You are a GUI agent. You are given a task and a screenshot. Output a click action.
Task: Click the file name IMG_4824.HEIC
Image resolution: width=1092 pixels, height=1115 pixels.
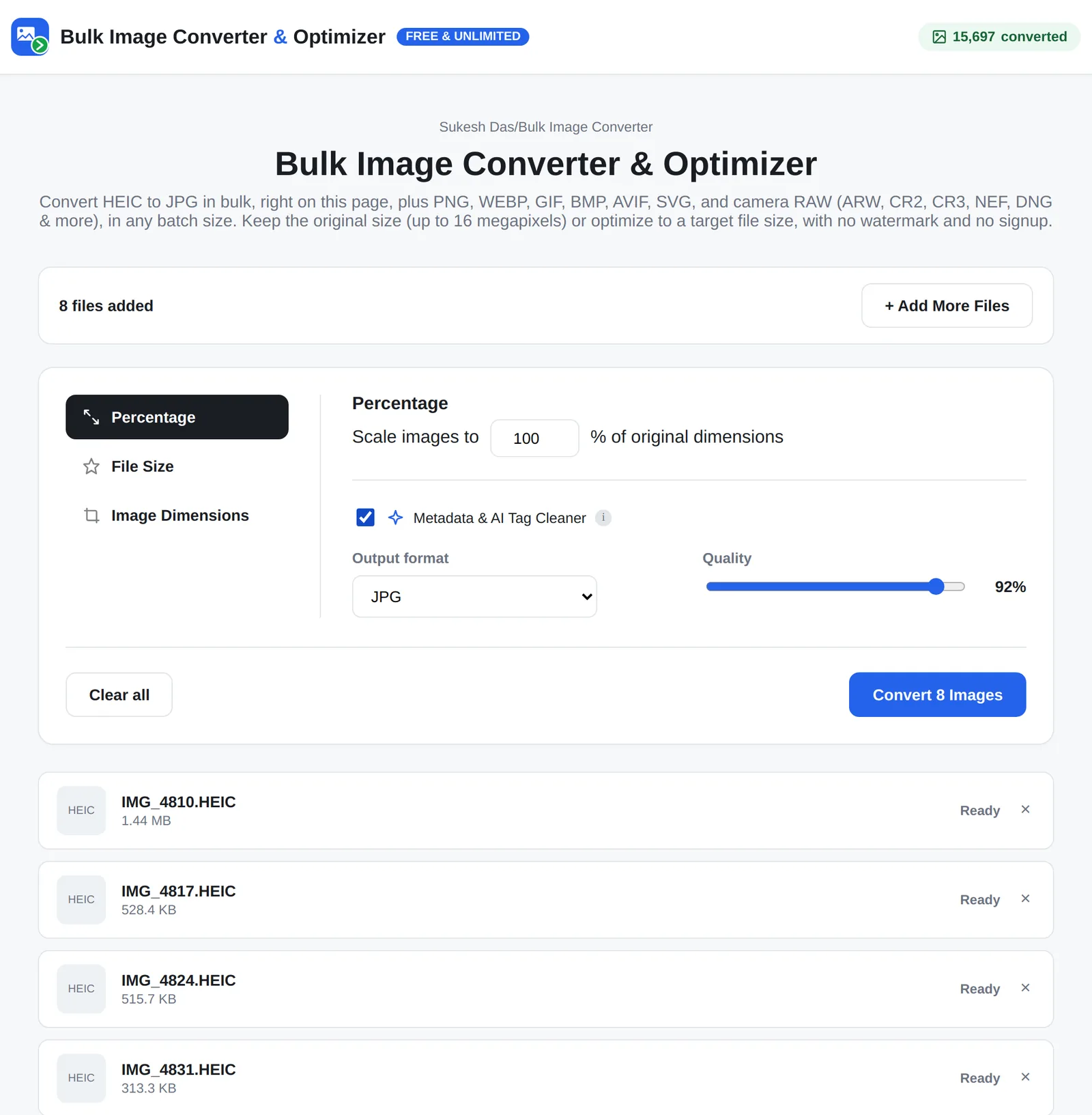(178, 980)
